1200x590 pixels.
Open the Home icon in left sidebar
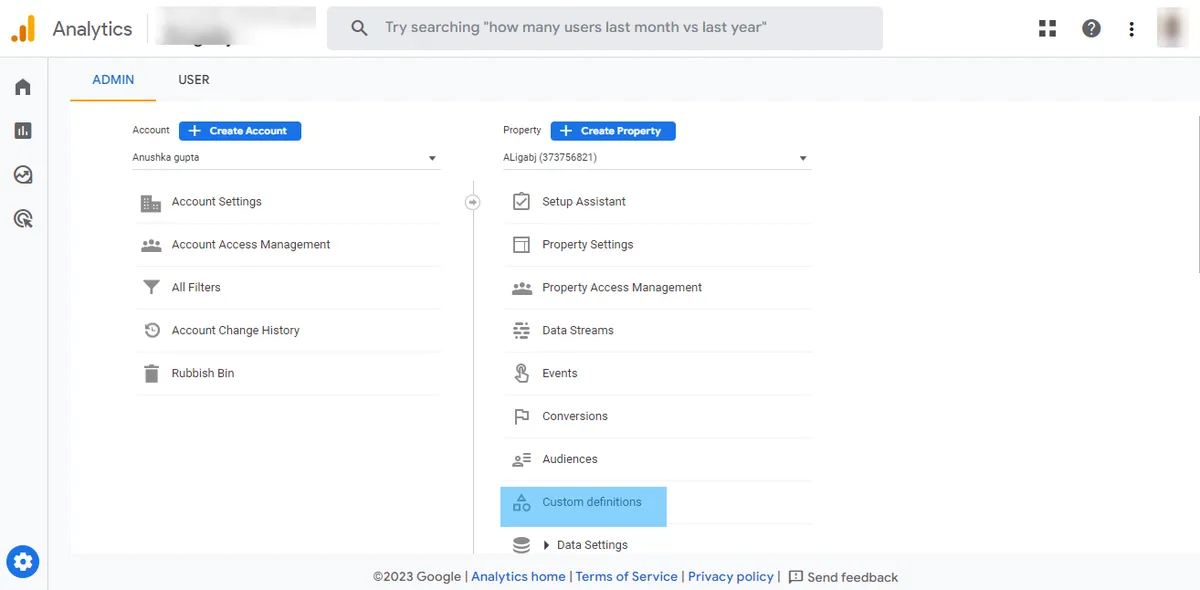tap(23, 87)
